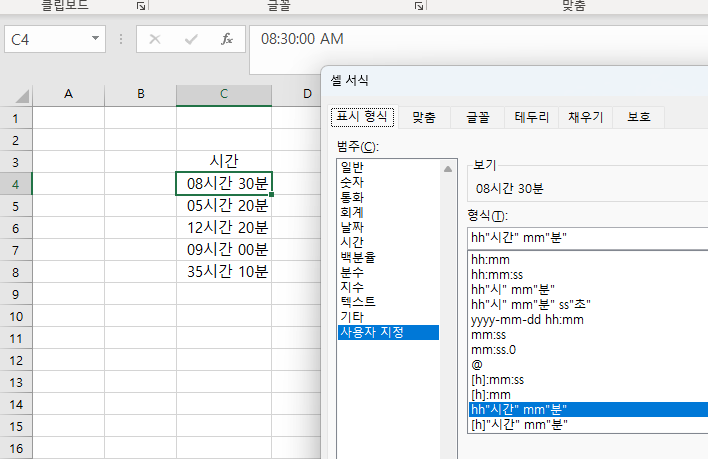Open the Name Box dropdown arrow
Image resolution: width=708 pixels, height=459 pixels.
pyautogui.click(x=95, y=39)
